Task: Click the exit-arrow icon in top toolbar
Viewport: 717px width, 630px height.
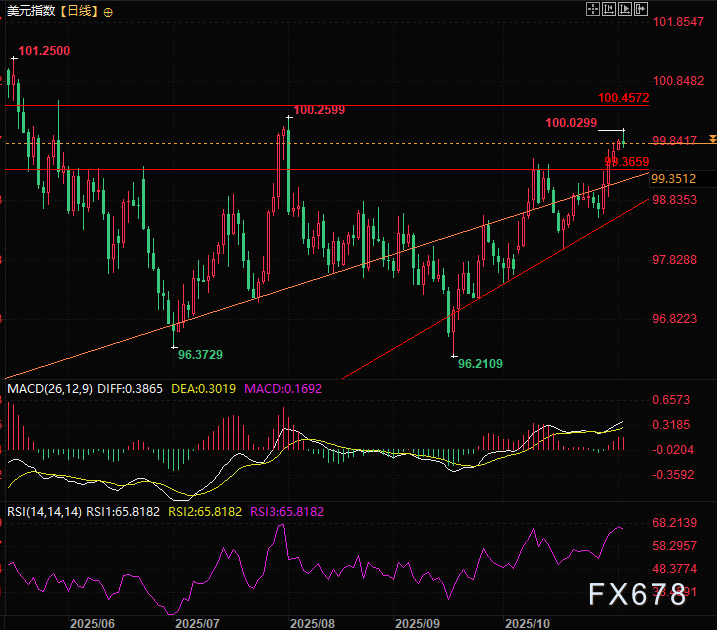Action: (641, 9)
